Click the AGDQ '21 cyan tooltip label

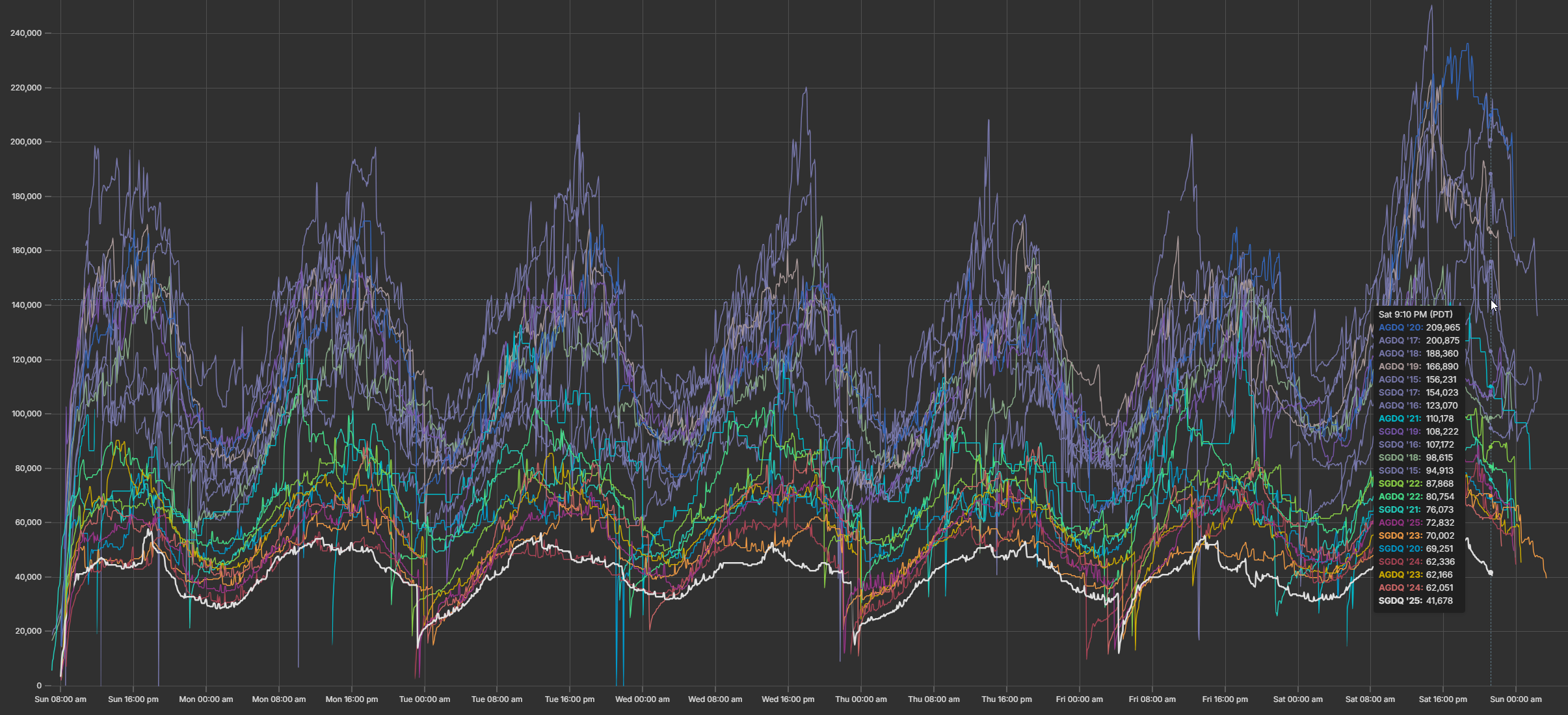click(x=1400, y=418)
